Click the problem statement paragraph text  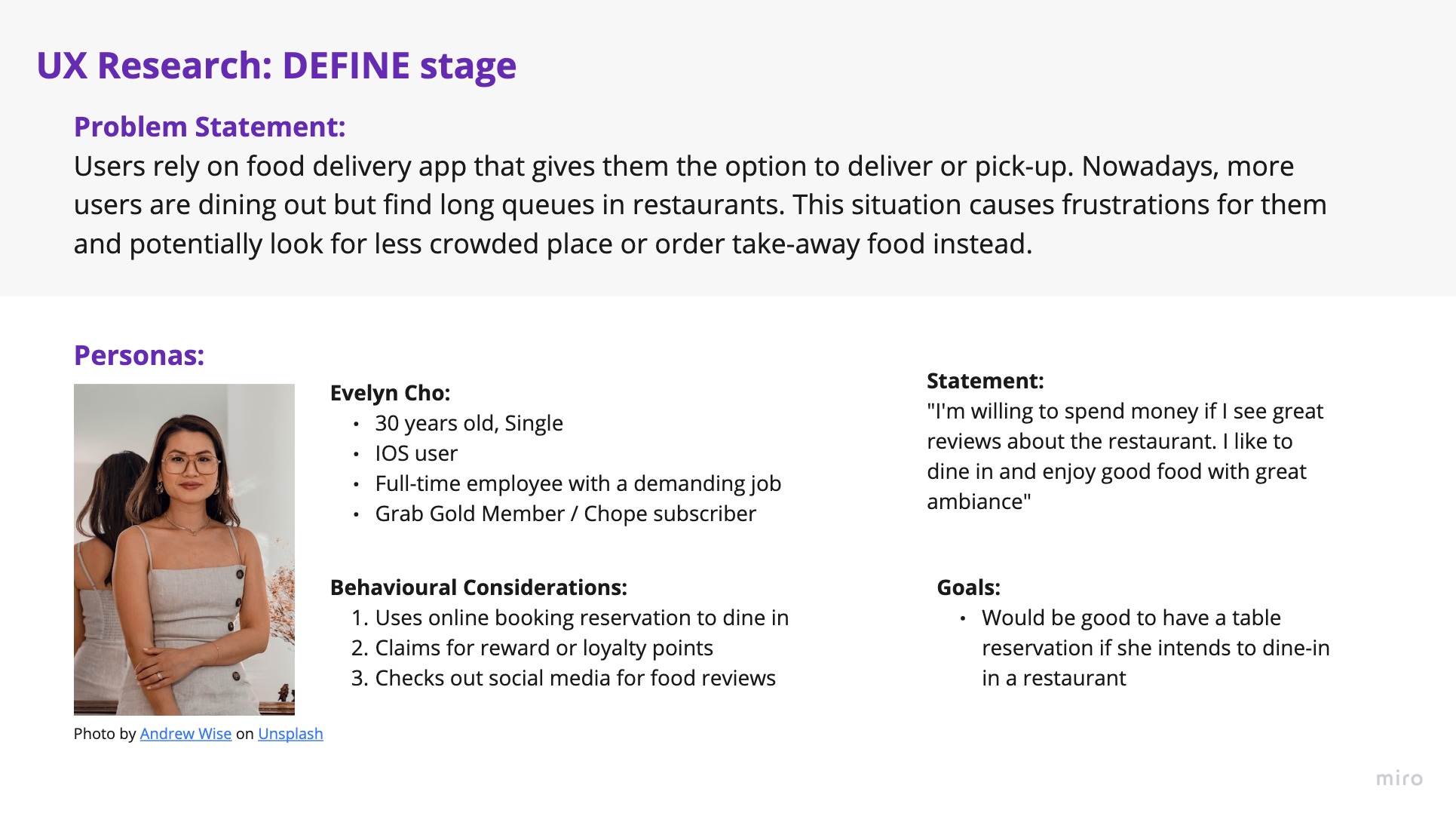pyautogui.click(x=700, y=205)
